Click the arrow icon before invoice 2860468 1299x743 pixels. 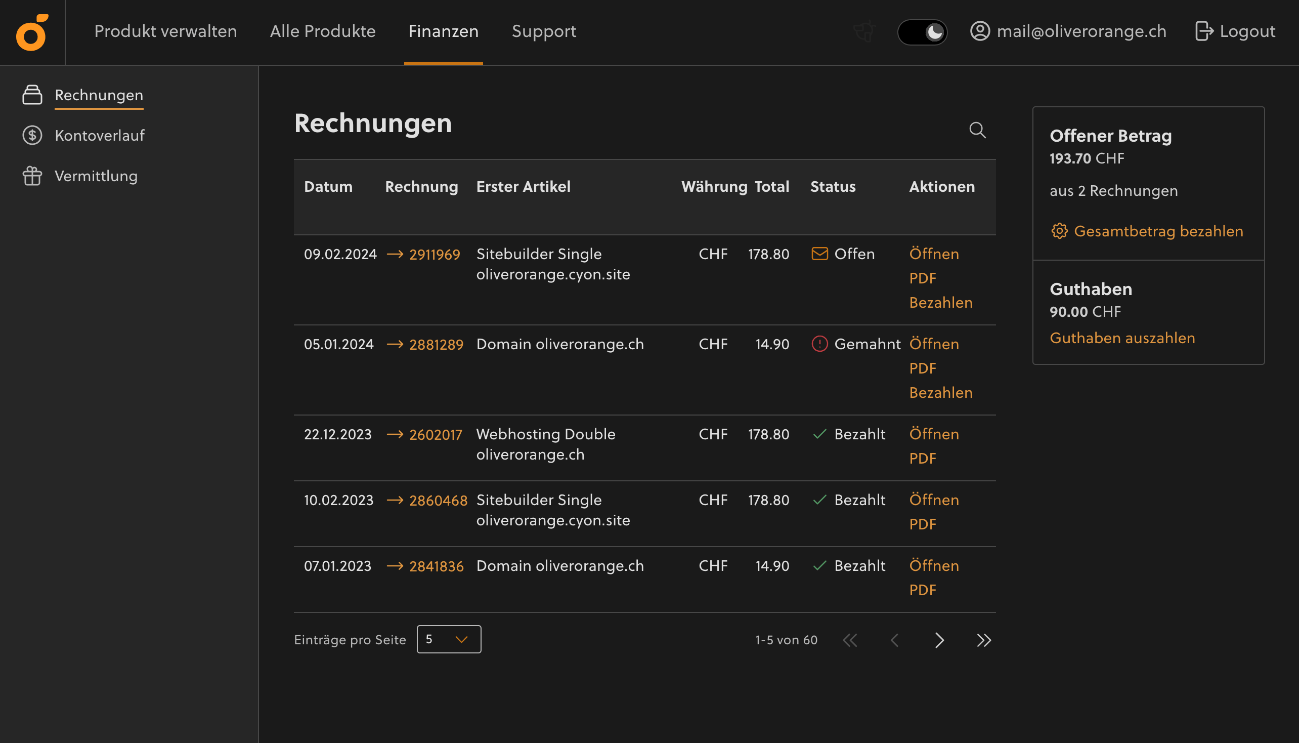pyautogui.click(x=394, y=500)
